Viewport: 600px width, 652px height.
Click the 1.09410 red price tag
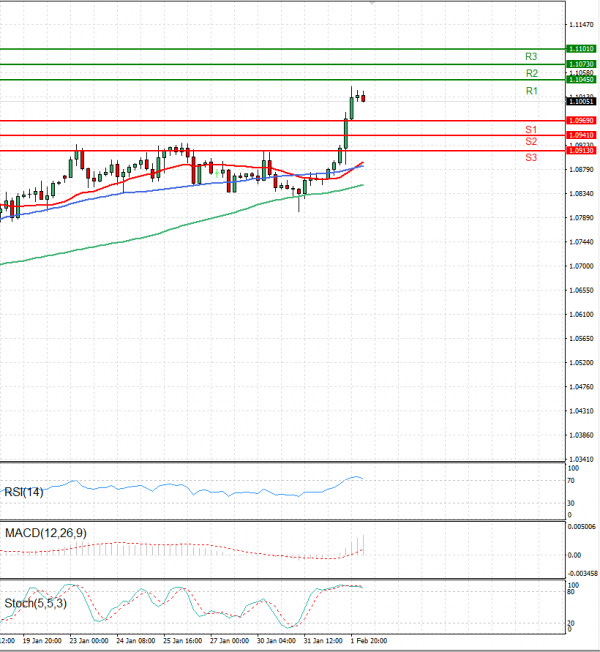coord(580,135)
